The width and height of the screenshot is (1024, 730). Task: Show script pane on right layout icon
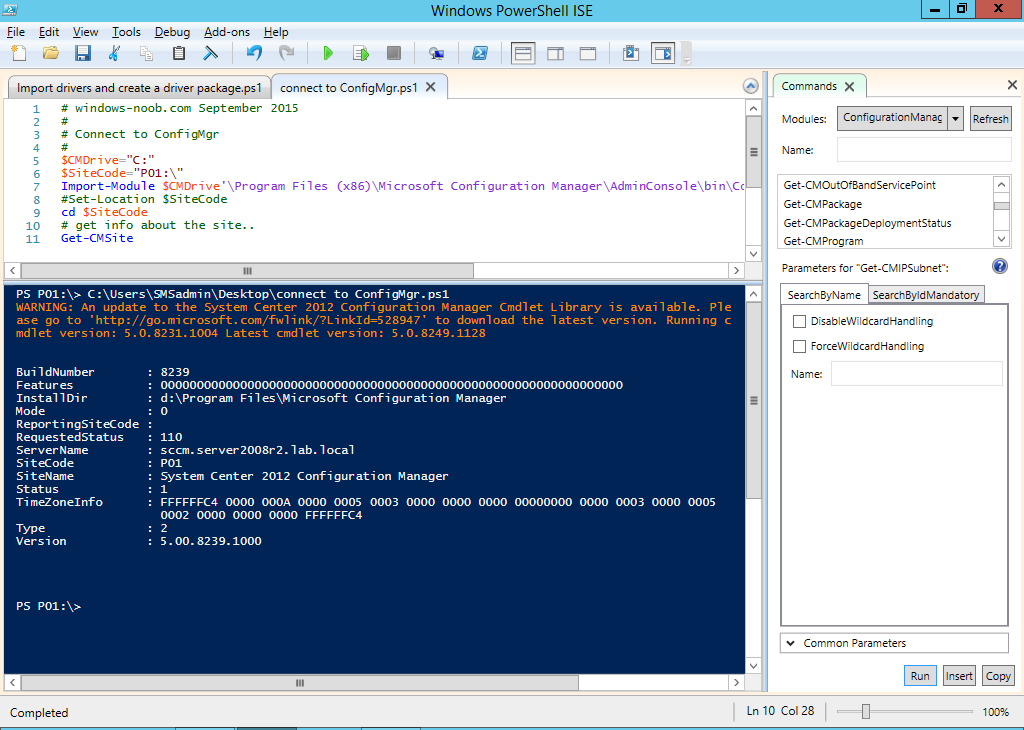(x=556, y=54)
